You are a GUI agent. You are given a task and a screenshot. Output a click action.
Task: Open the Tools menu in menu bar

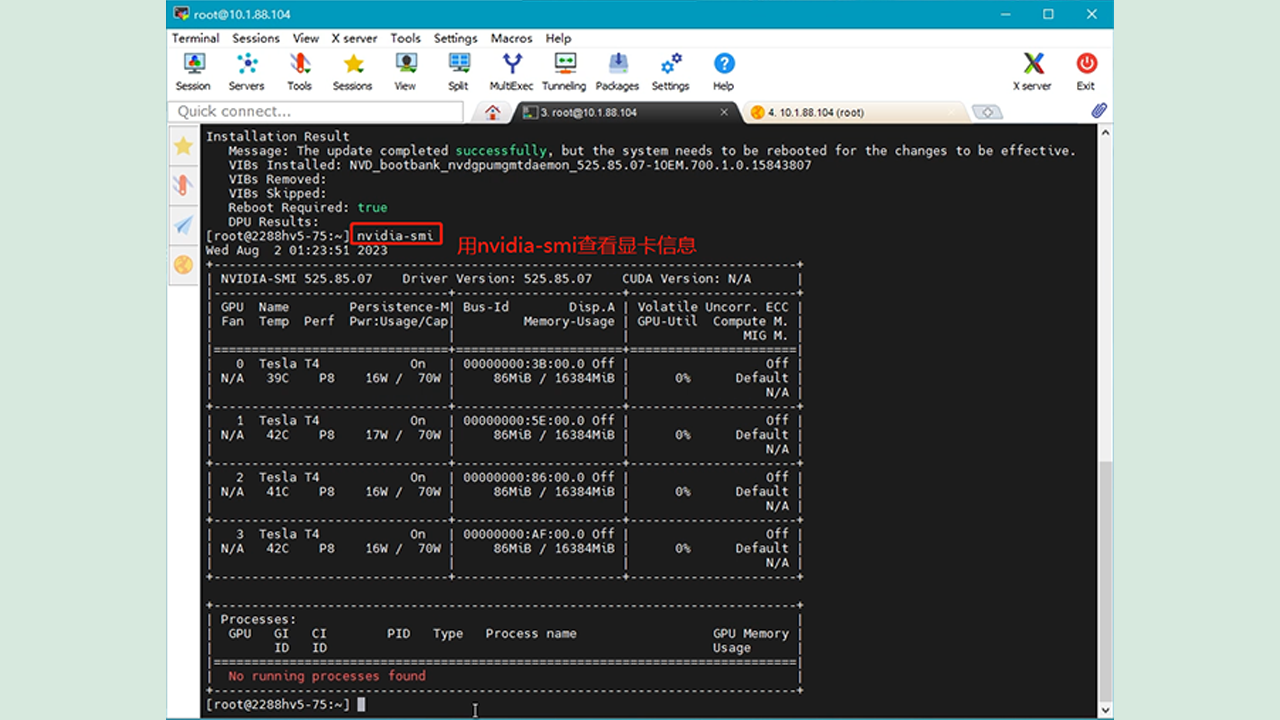405,38
